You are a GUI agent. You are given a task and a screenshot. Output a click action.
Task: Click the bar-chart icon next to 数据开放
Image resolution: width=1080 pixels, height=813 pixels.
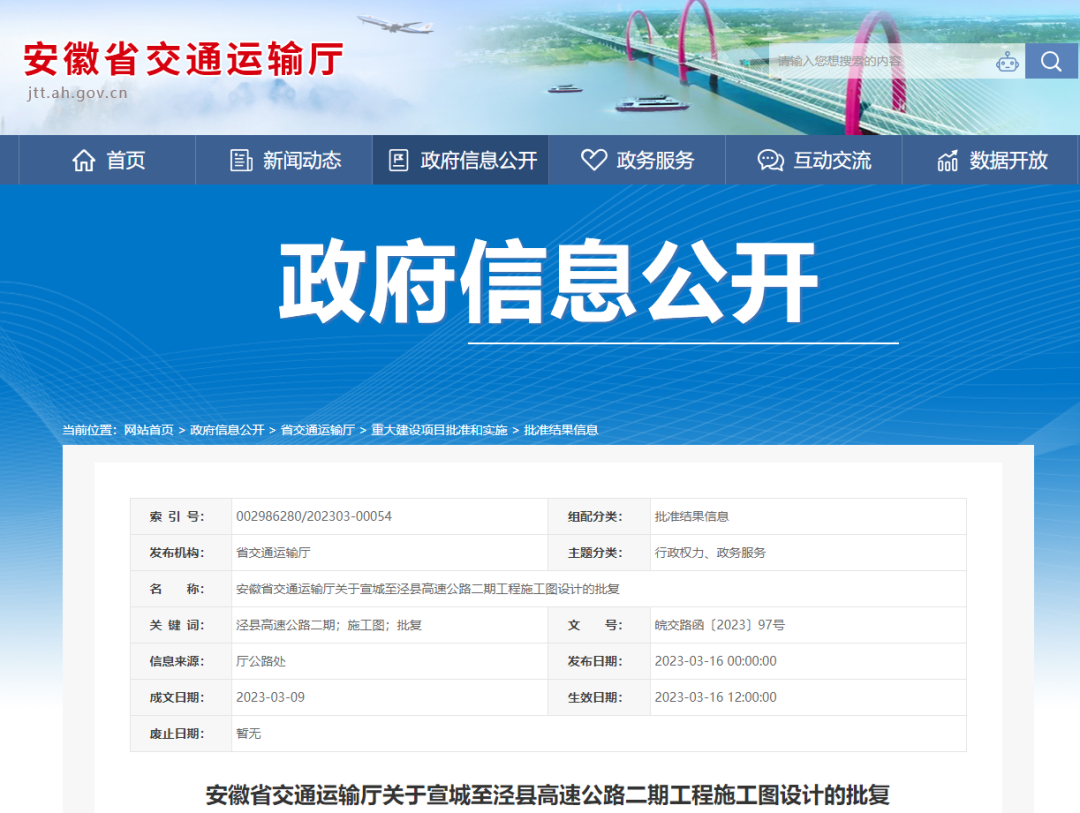946,159
